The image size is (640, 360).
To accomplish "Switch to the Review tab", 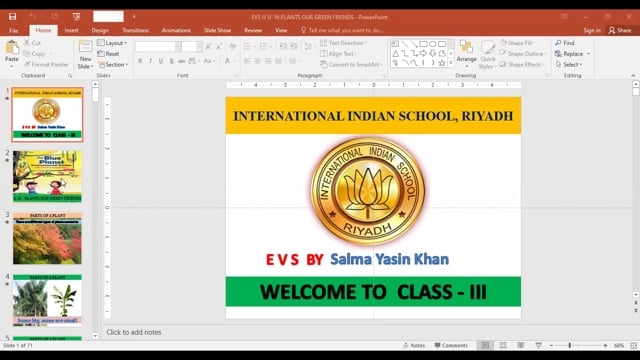I will (x=253, y=30).
